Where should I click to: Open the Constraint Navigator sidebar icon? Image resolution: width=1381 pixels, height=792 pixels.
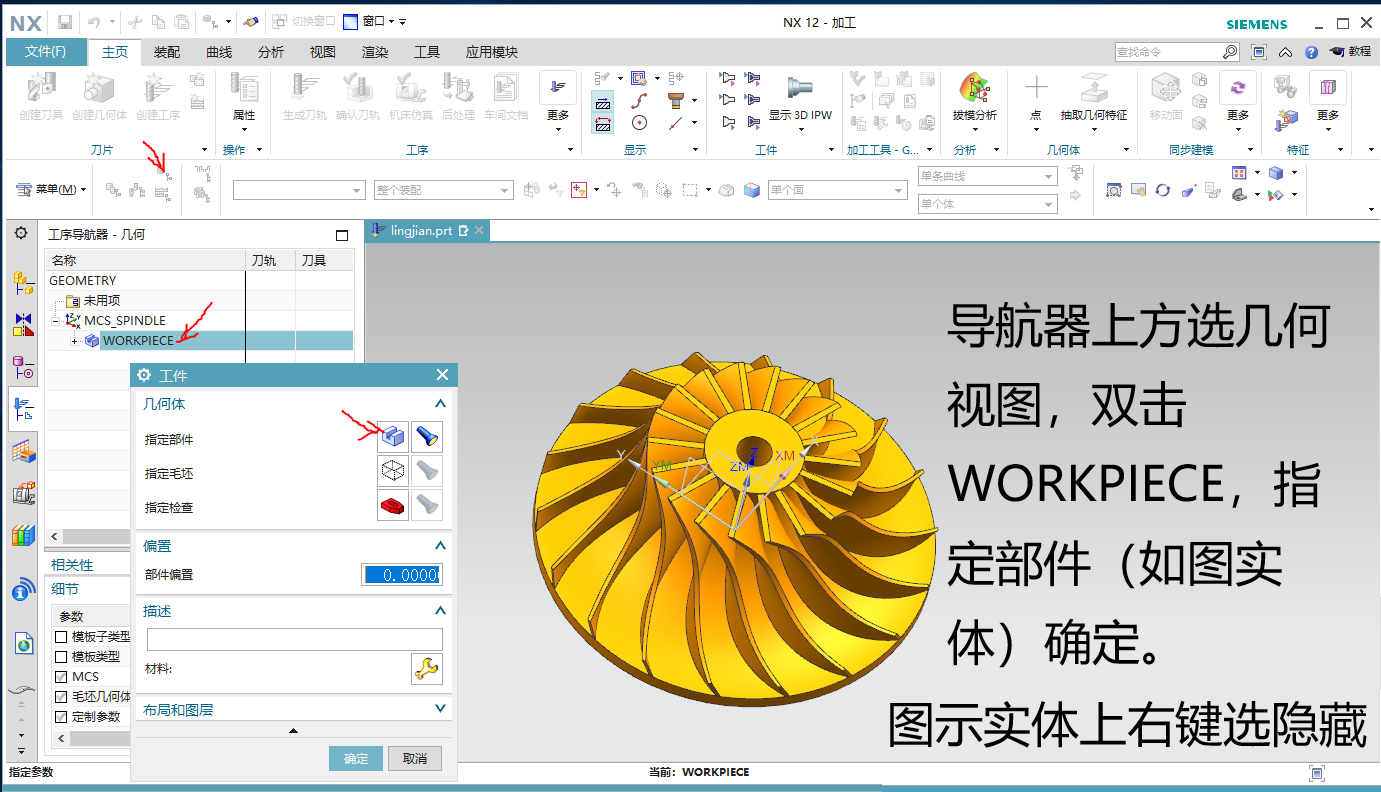click(23, 323)
